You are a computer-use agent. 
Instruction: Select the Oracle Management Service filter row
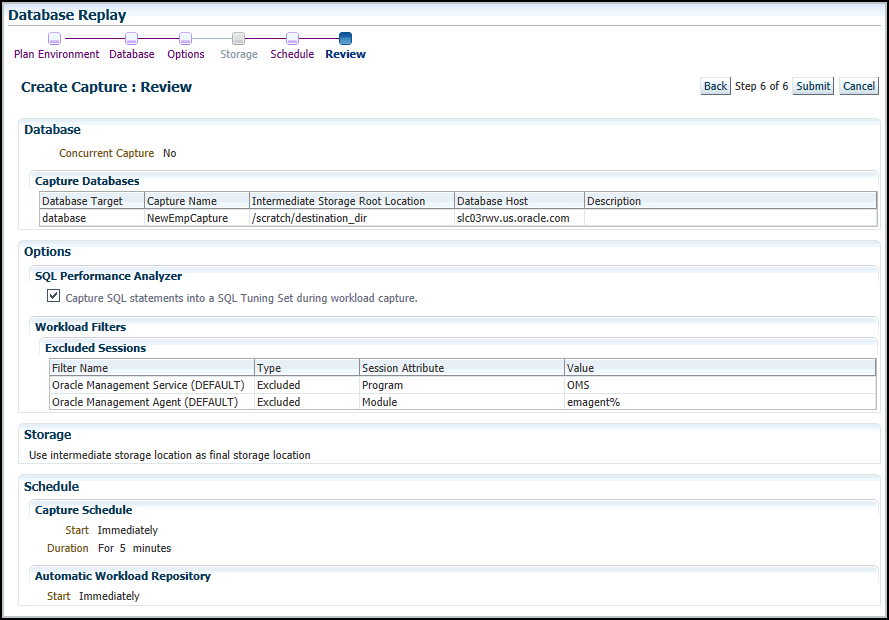click(x=148, y=385)
